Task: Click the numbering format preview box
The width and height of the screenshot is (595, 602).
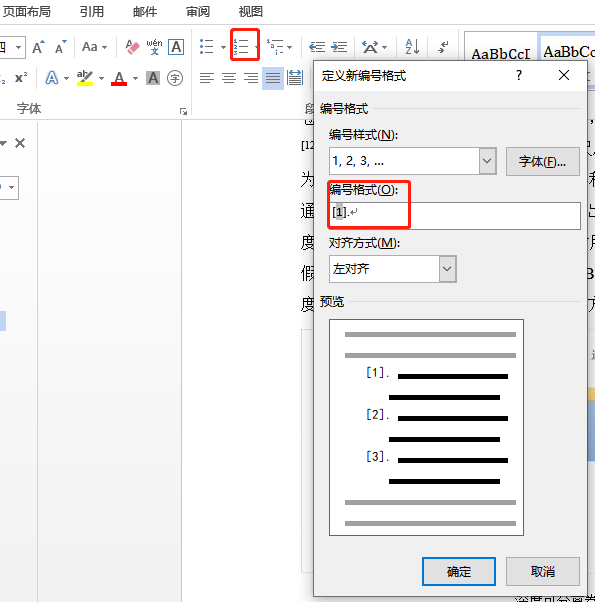Action: [426, 427]
